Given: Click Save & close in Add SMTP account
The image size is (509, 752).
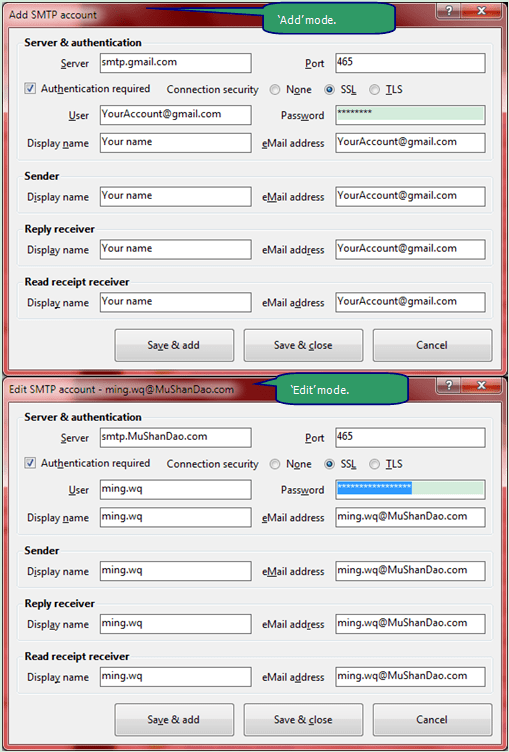Looking at the screenshot, I should point(303,345).
